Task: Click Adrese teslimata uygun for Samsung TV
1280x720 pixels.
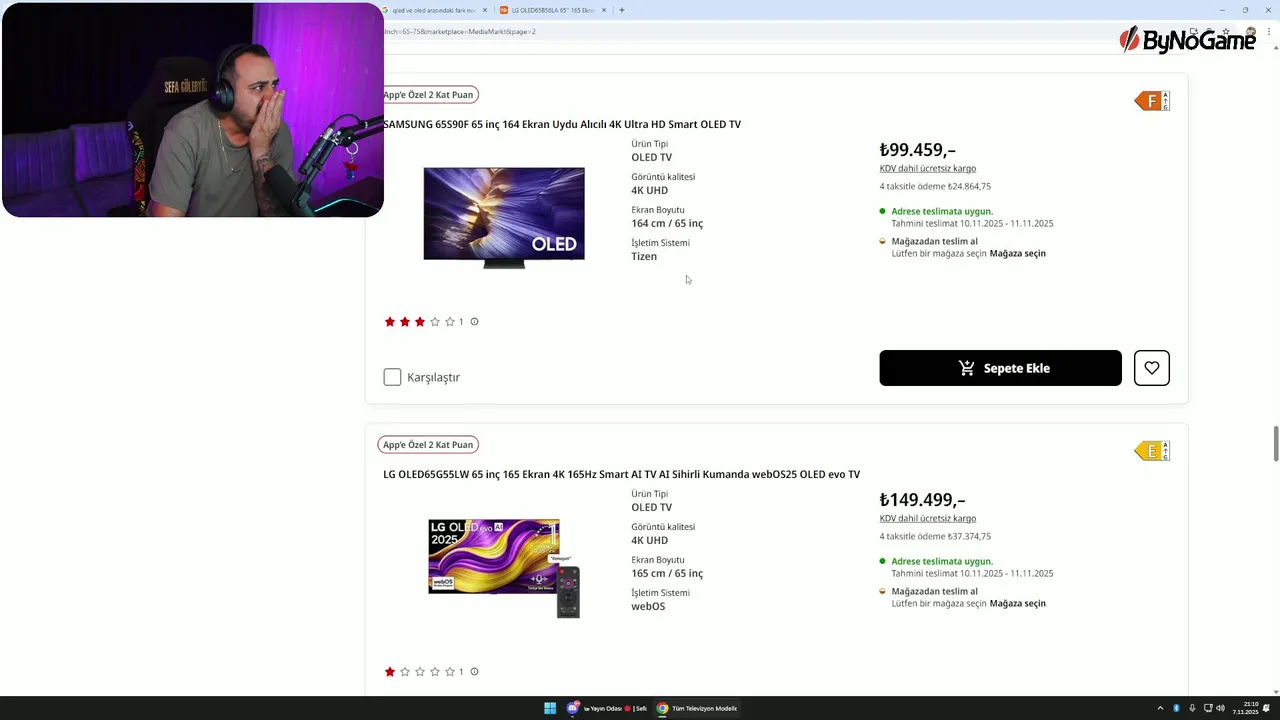Action: point(942,211)
